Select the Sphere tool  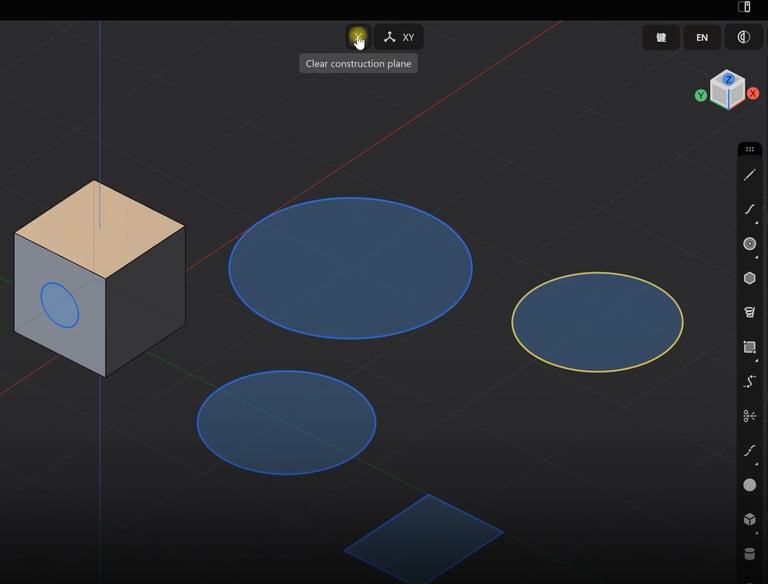pos(749,485)
